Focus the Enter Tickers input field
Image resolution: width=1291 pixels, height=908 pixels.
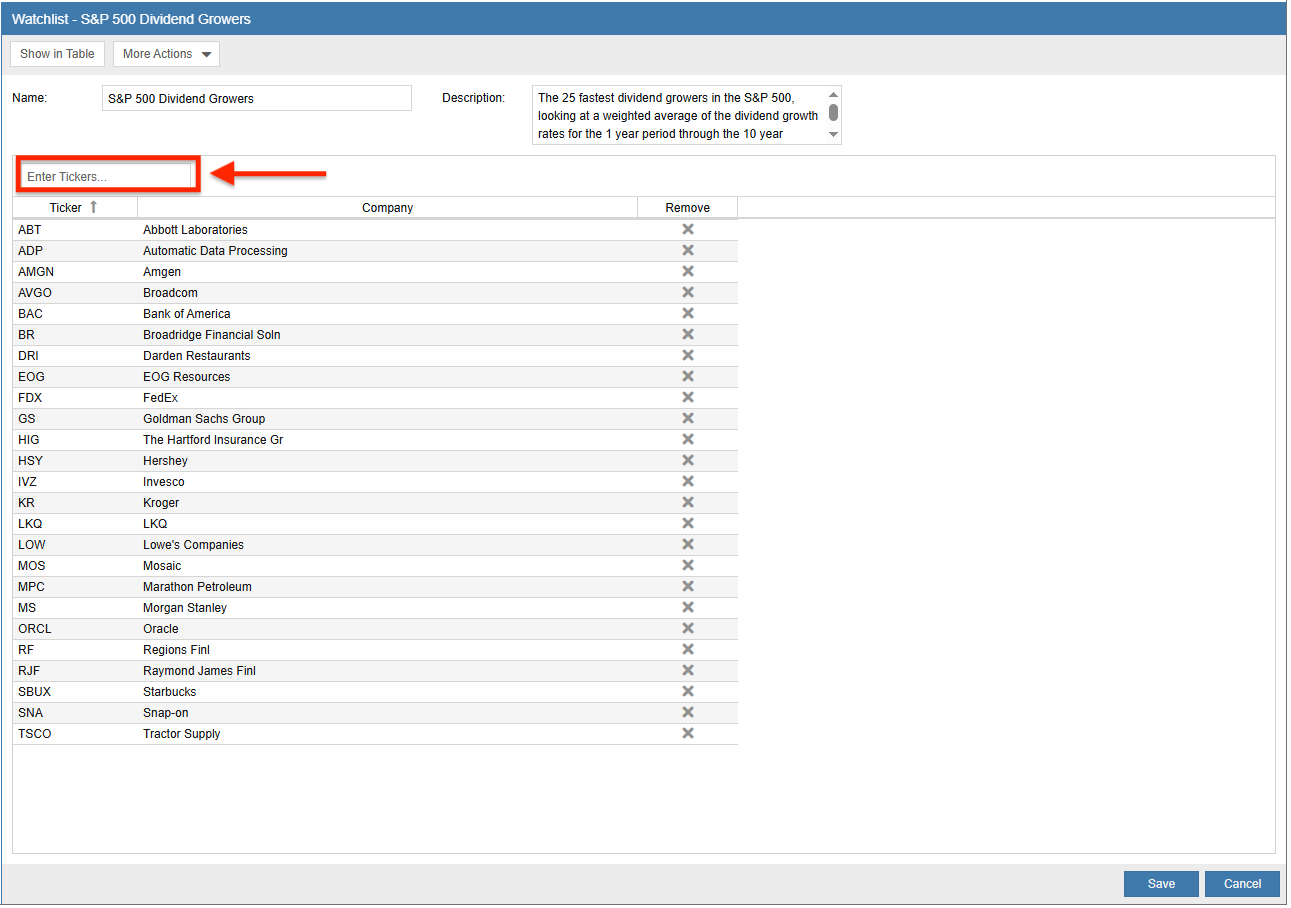(x=106, y=176)
